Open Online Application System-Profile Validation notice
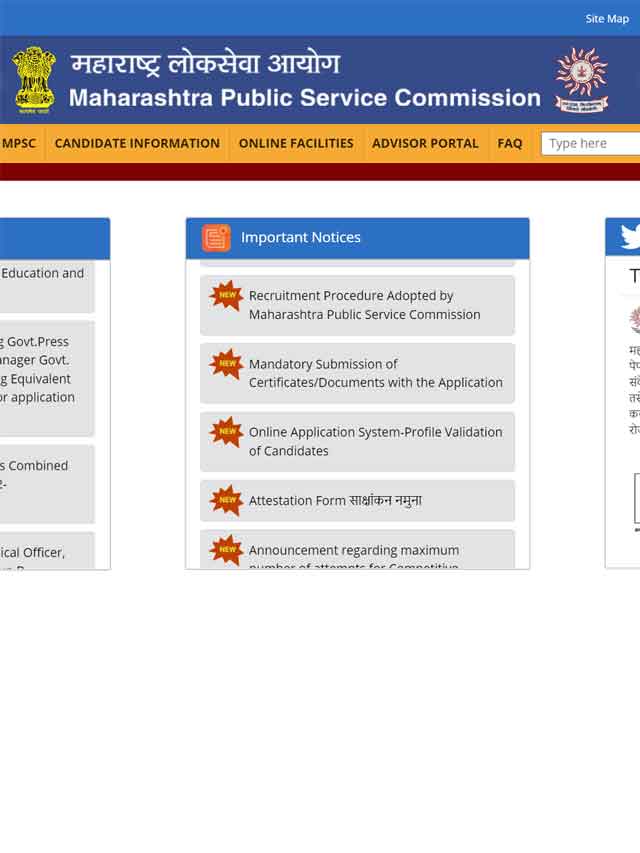The image size is (640, 853). (x=376, y=441)
